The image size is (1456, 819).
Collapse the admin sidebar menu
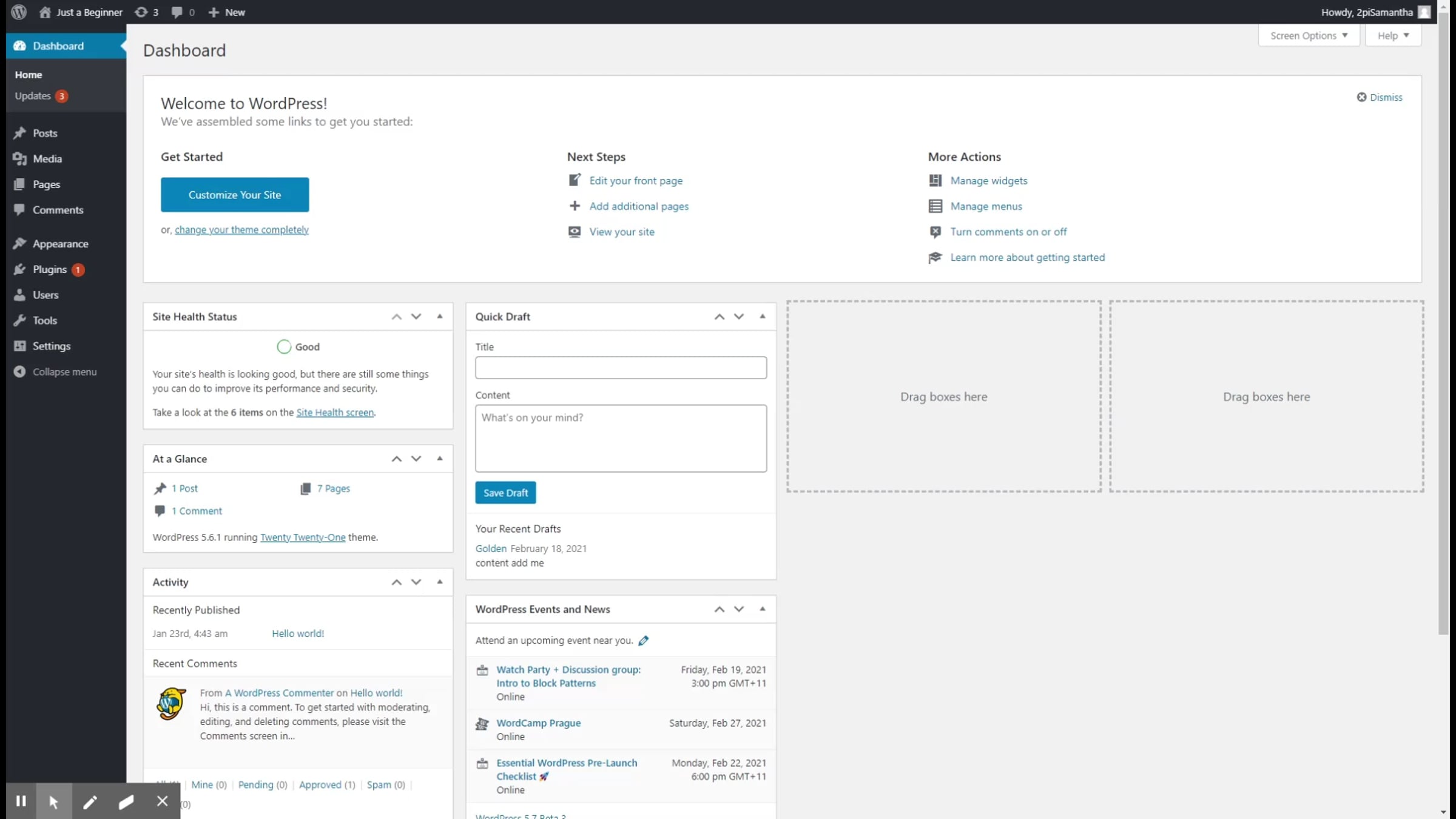point(56,372)
